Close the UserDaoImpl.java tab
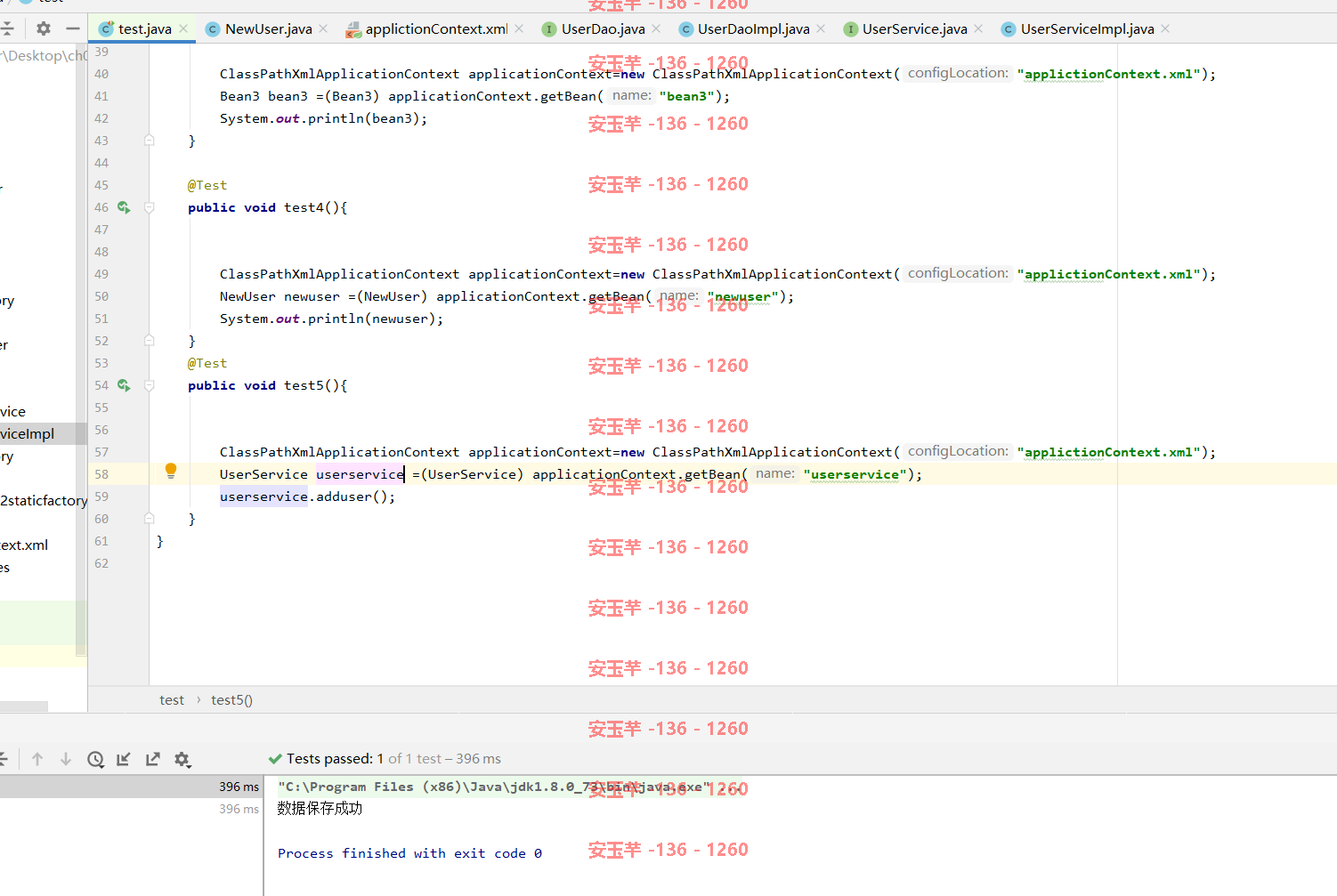 [x=821, y=28]
